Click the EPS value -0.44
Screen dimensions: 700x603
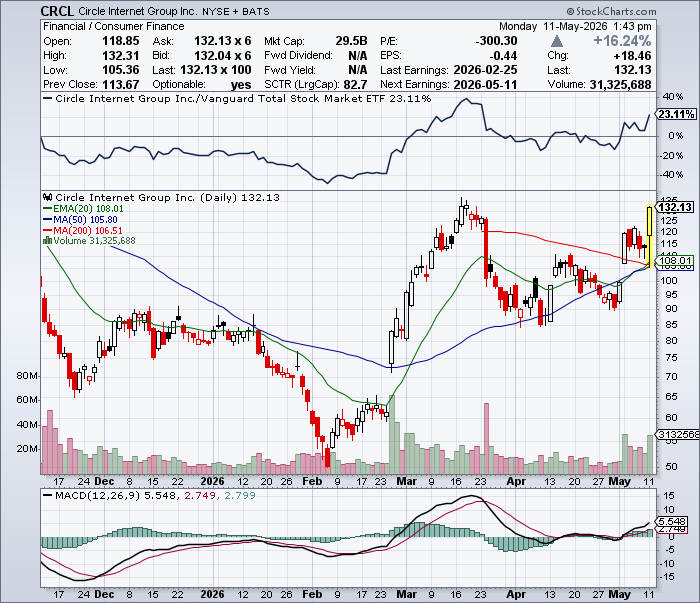(503, 56)
